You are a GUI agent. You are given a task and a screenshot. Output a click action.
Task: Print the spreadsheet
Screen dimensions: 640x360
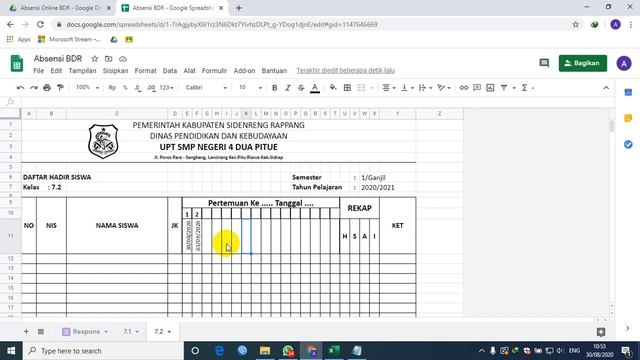(x=47, y=88)
